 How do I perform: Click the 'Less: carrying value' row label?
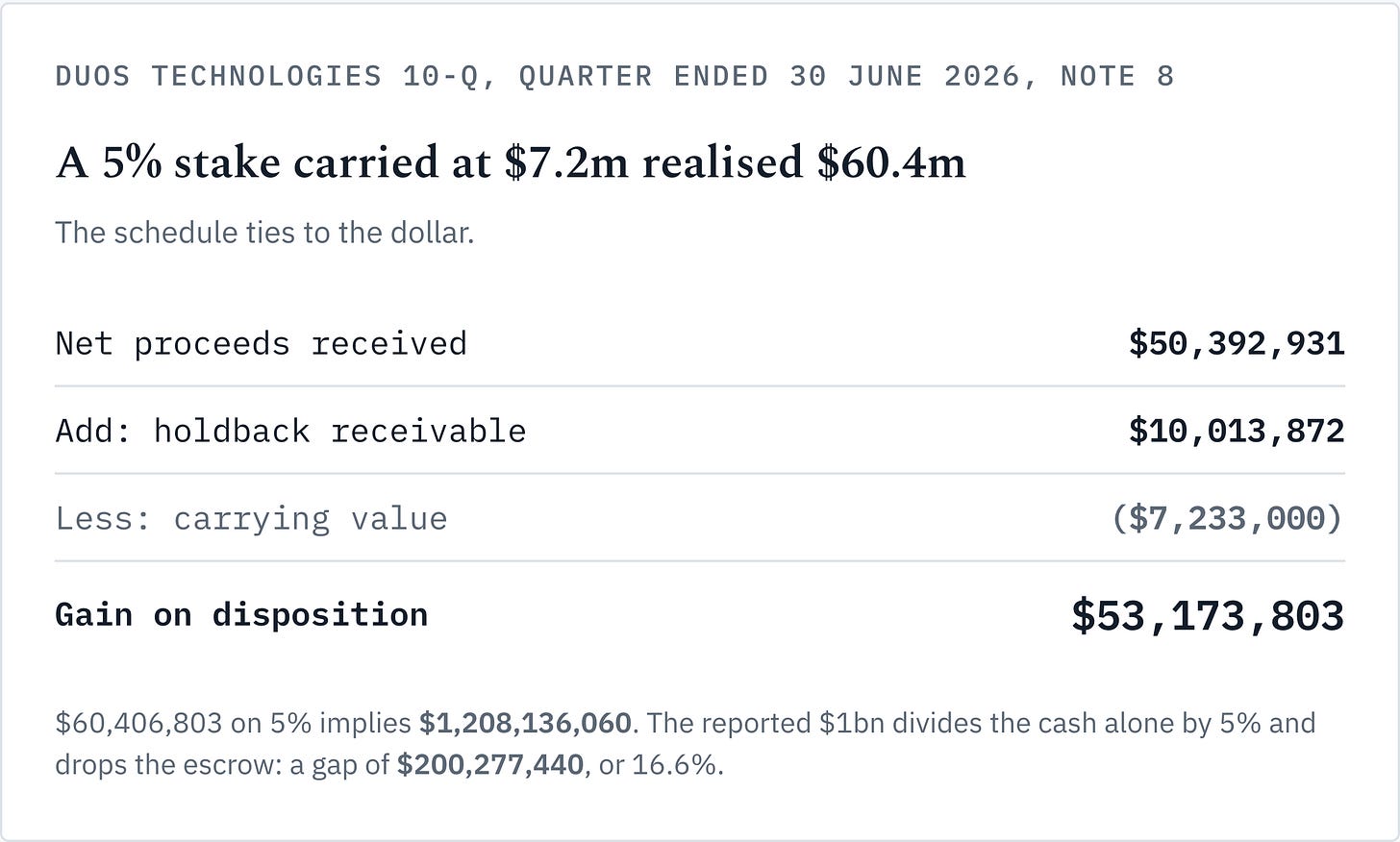(x=252, y=518)
